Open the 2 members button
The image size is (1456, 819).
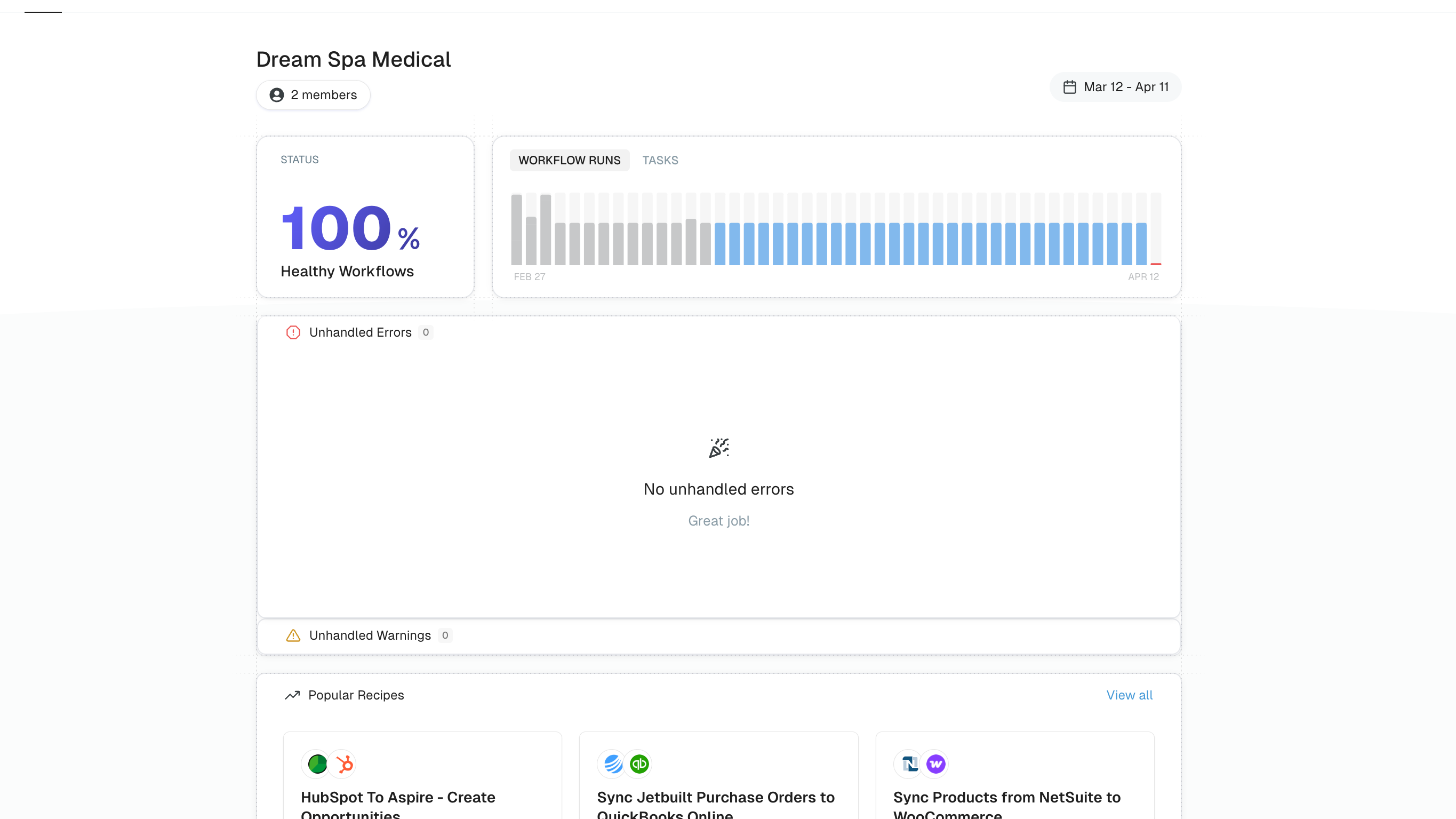pyautogui.click(x=313, y=95)
